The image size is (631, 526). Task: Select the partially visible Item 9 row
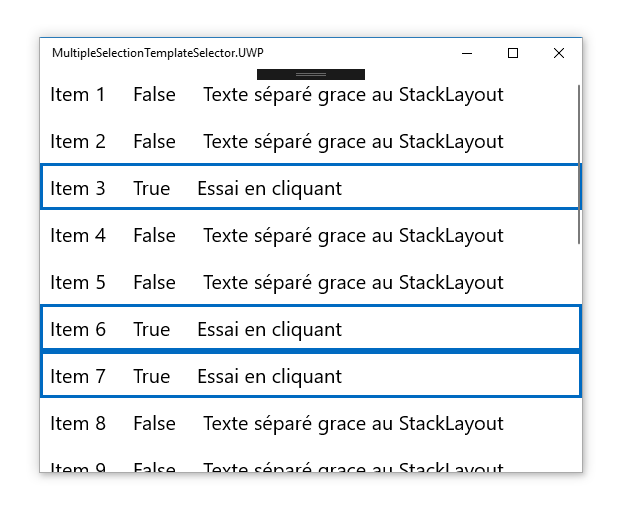click(300, 466)
